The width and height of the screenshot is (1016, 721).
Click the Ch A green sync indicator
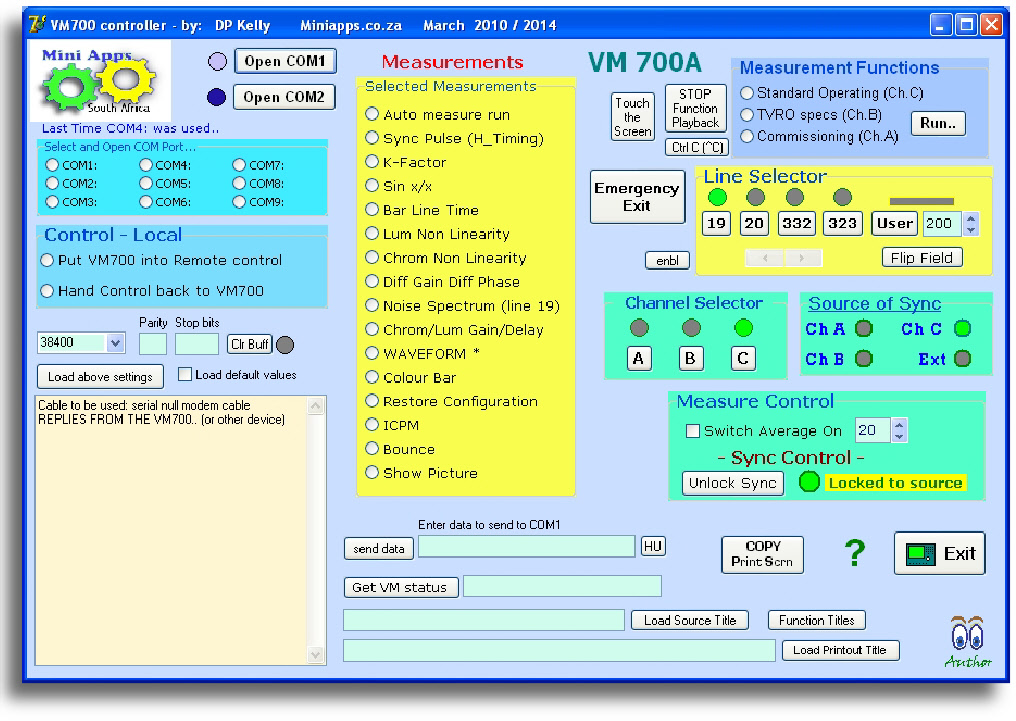tap(863, 328)
